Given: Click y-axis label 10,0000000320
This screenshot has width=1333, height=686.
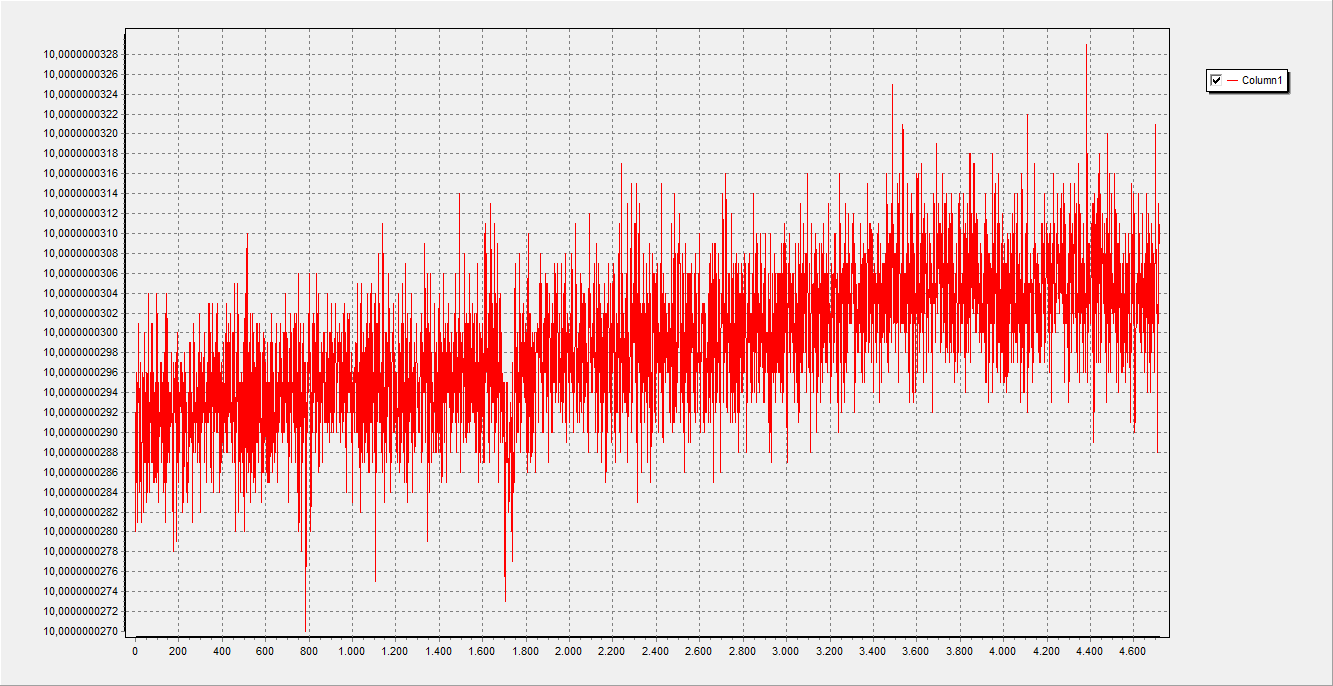Looking at the screenshot, I should pyautogui.click(x=81, y=133).
